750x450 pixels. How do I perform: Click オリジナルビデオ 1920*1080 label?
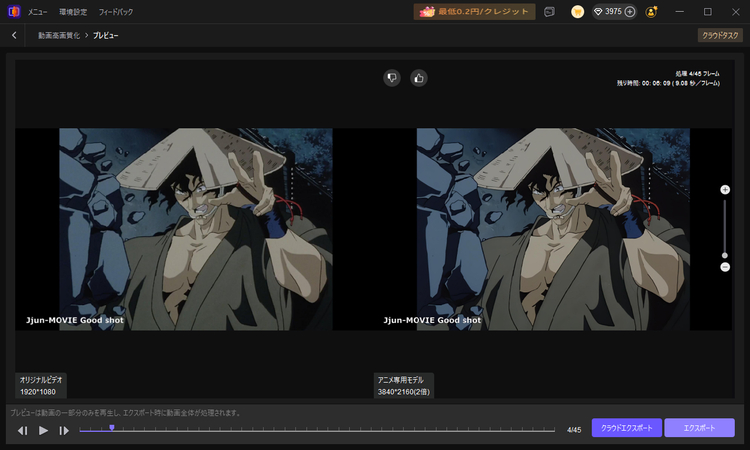[41, 385]
